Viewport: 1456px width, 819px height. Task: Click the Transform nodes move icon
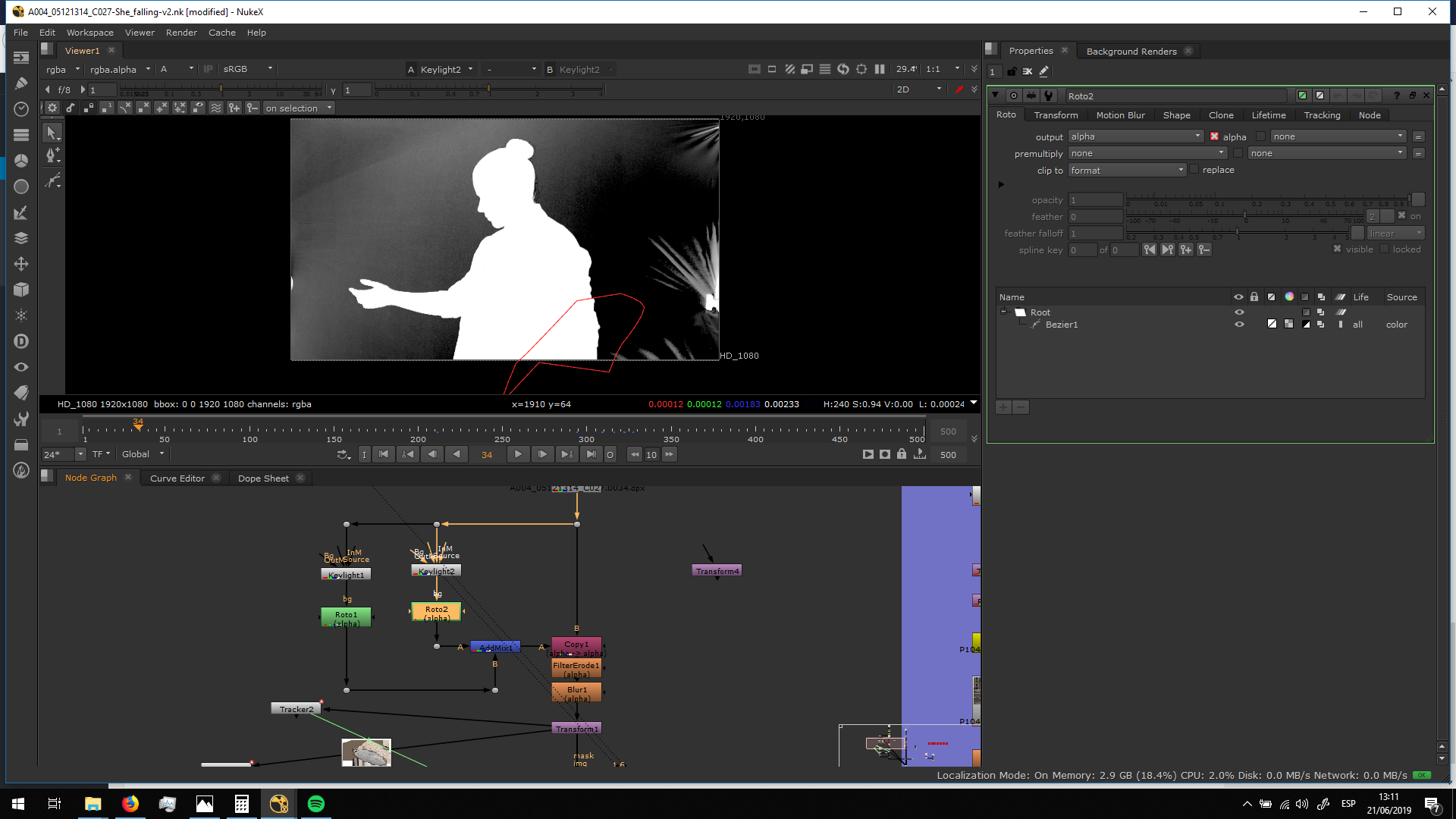(21, 264)
